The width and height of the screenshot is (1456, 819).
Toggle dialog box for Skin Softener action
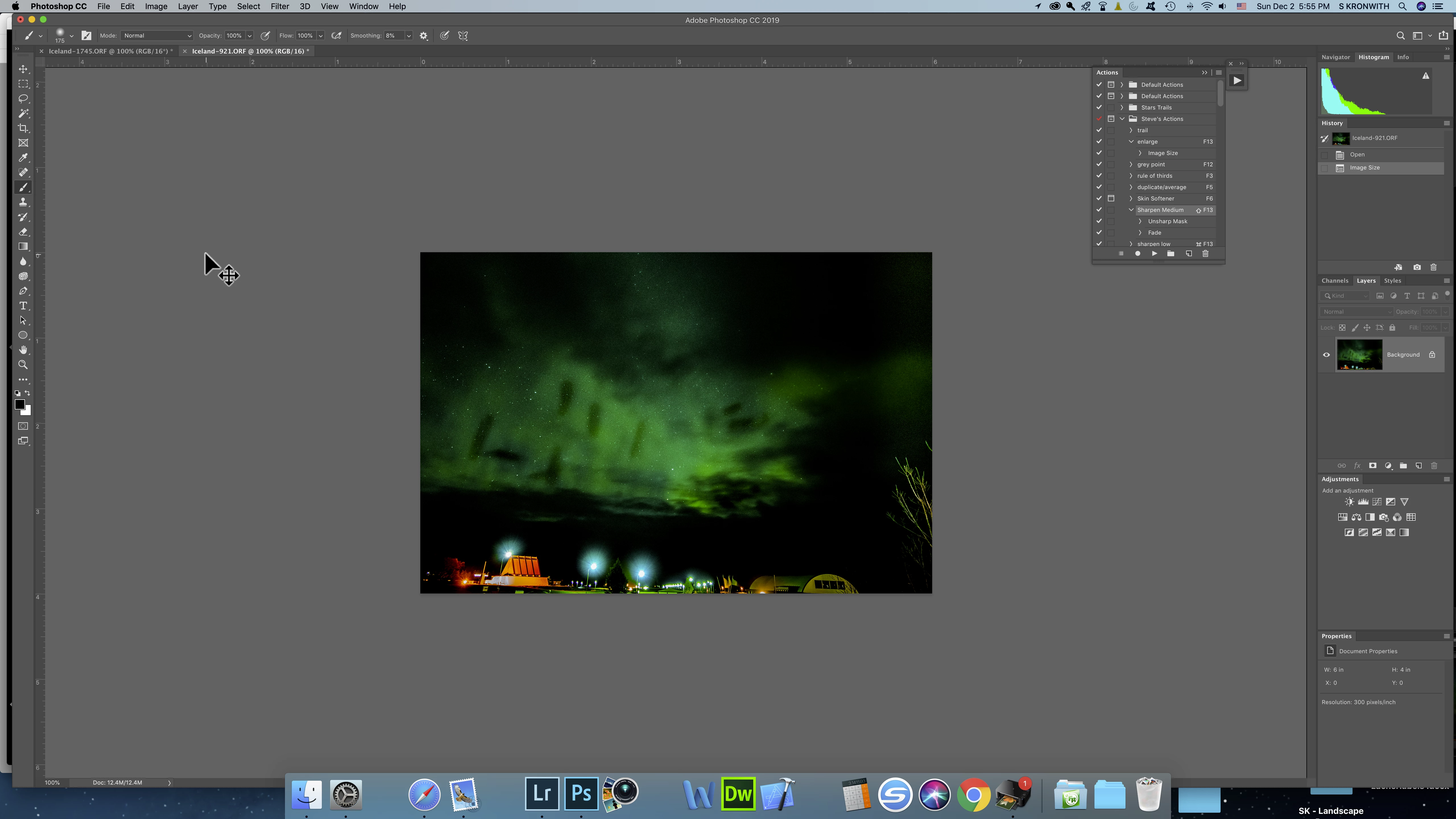[x=1111, y=198]
